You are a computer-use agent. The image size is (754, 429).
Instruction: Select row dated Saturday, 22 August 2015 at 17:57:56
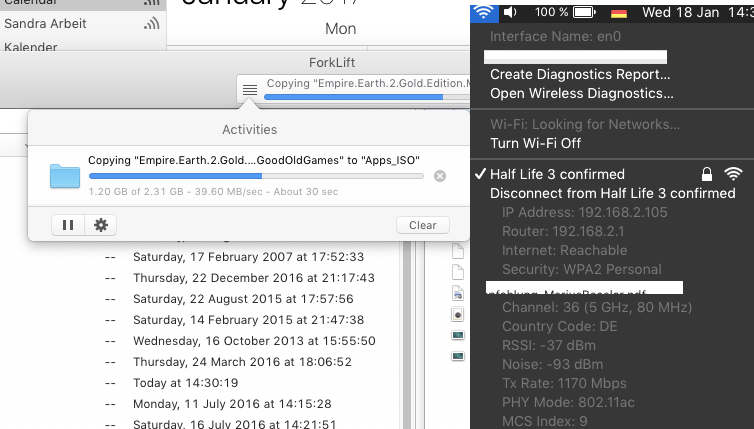tap(243, 299)
